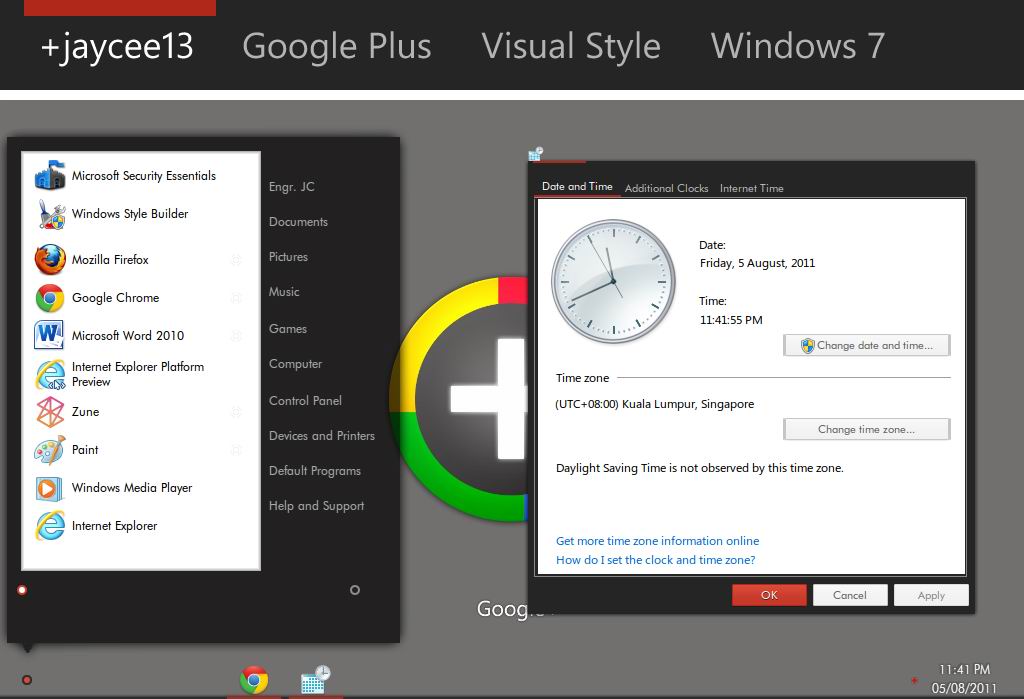Expand Microsoft Word 2010 jump list arrow

pos(236,336)
